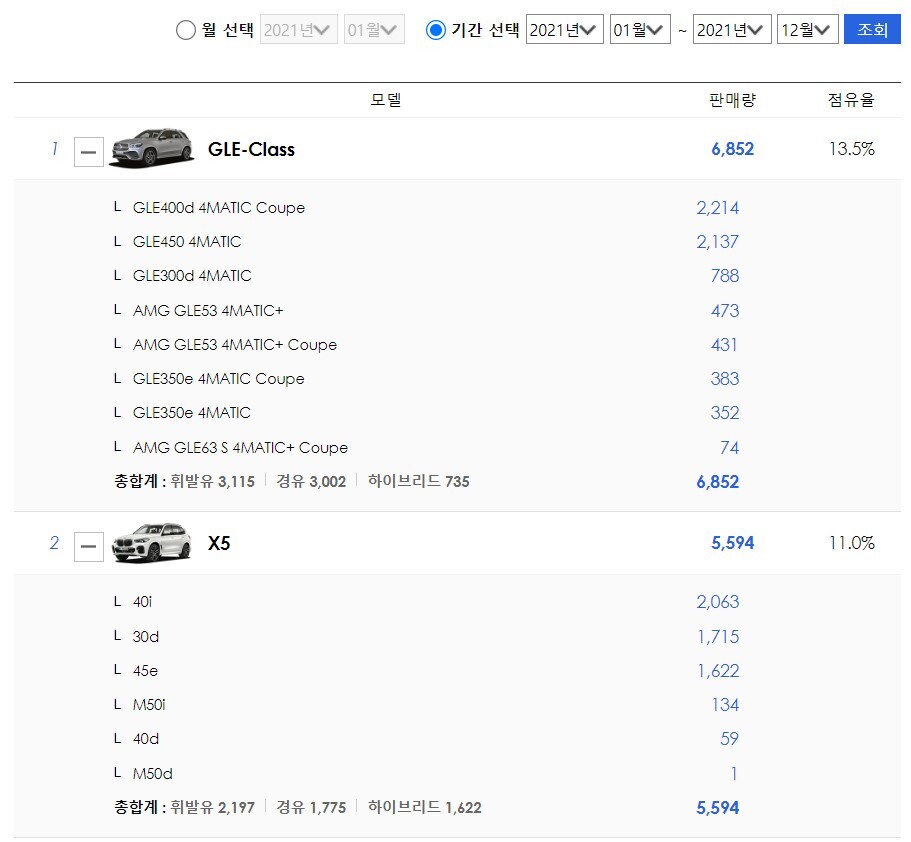Click GLE-Class 경유 3,002 total
The height and width of the screenshot is (842, 911).
click(311, 481)
